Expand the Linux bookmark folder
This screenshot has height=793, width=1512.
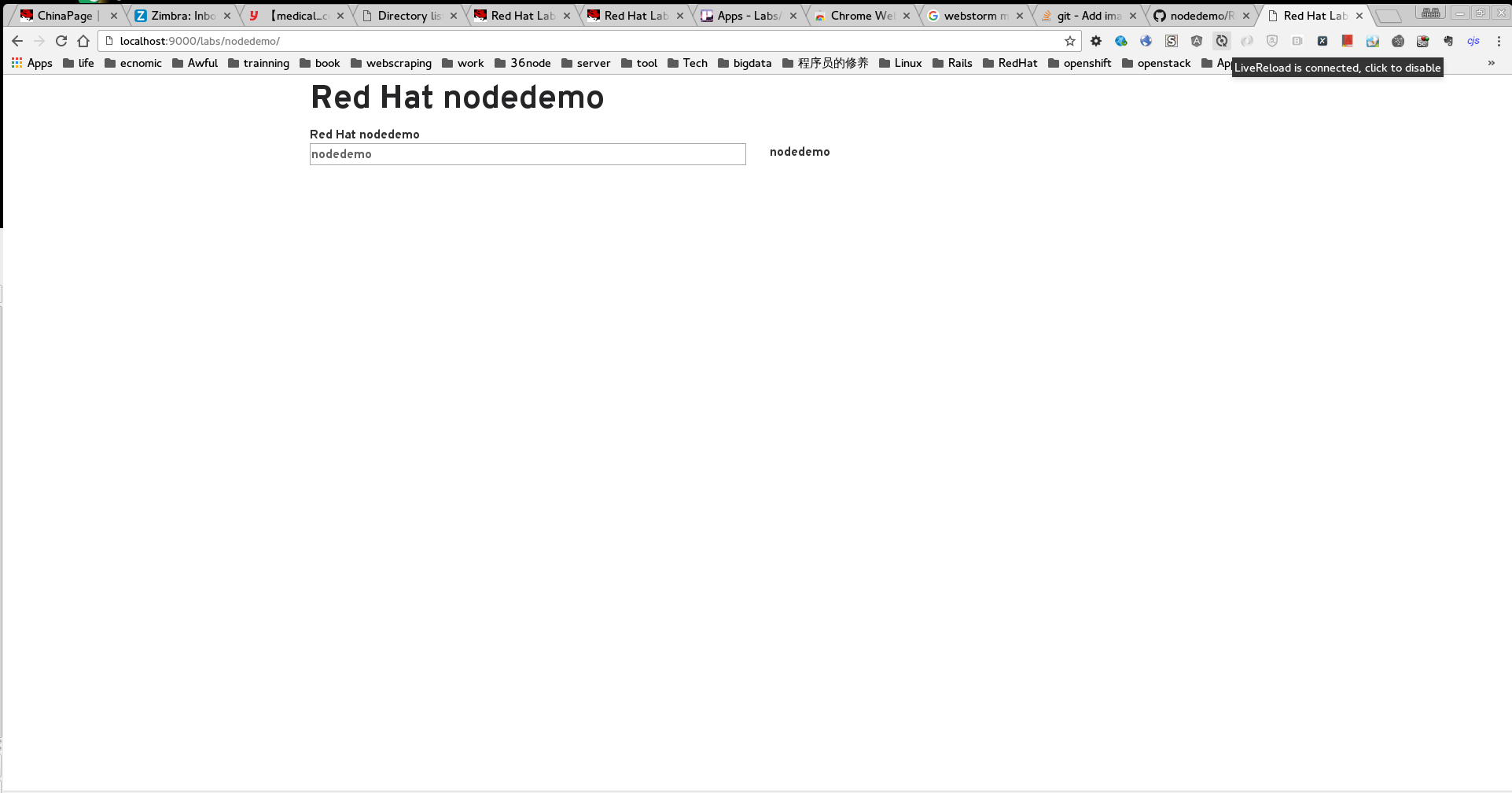(900, 63)
